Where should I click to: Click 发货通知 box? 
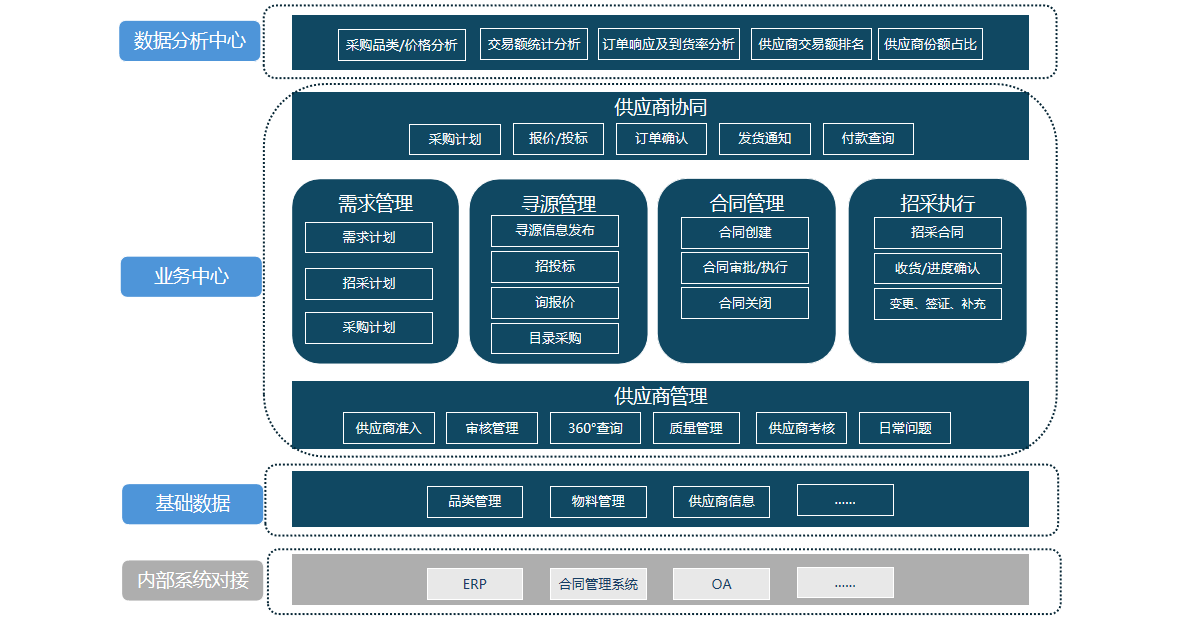tap(764, 139)
